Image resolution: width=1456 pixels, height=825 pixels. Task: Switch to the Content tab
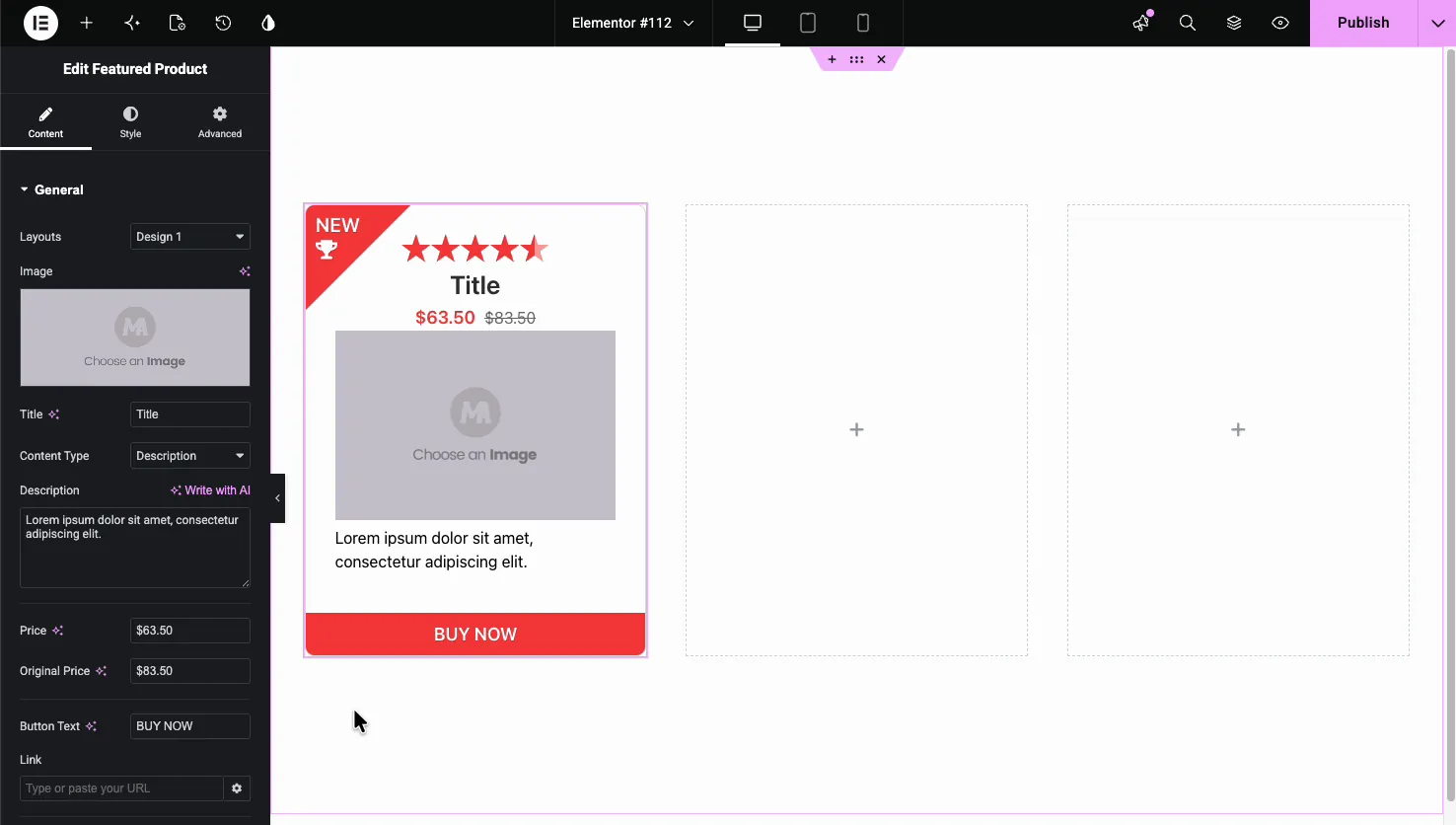(45, 122)
